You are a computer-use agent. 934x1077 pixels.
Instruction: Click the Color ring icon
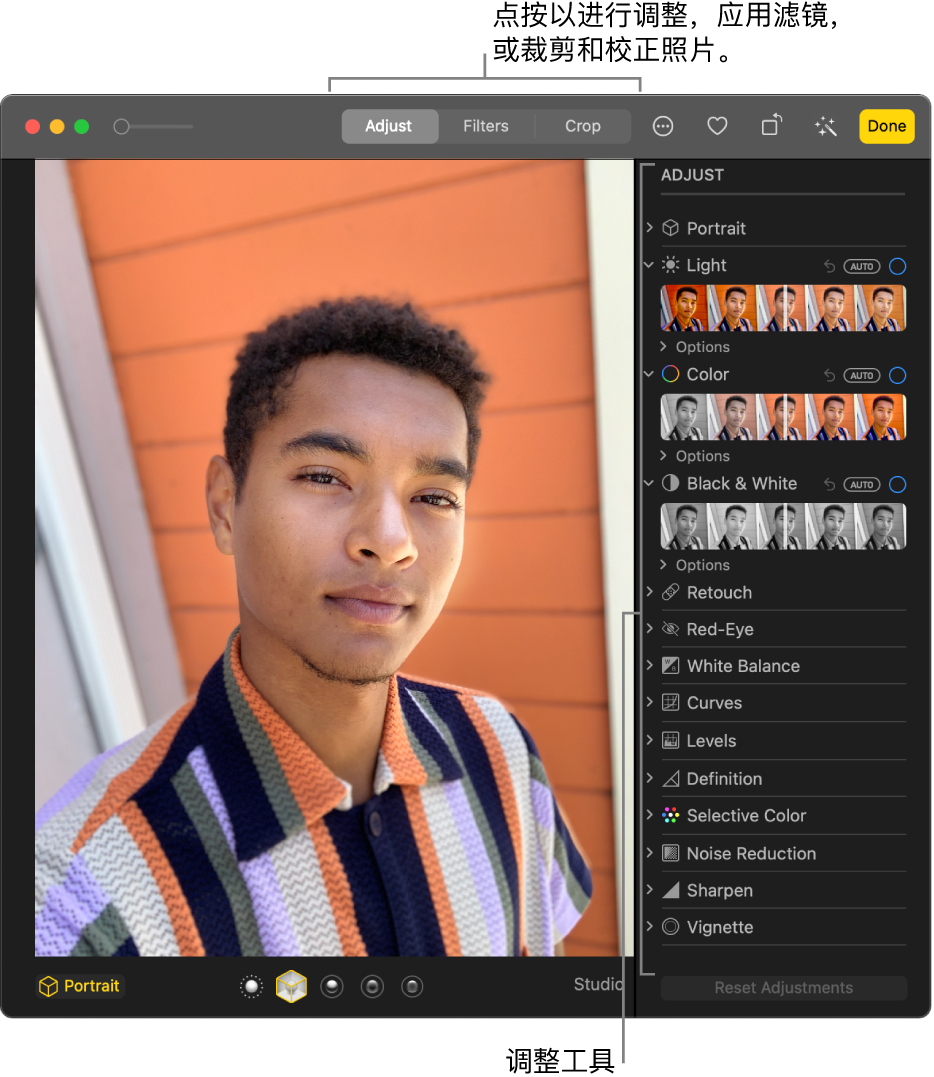[670, 374]
